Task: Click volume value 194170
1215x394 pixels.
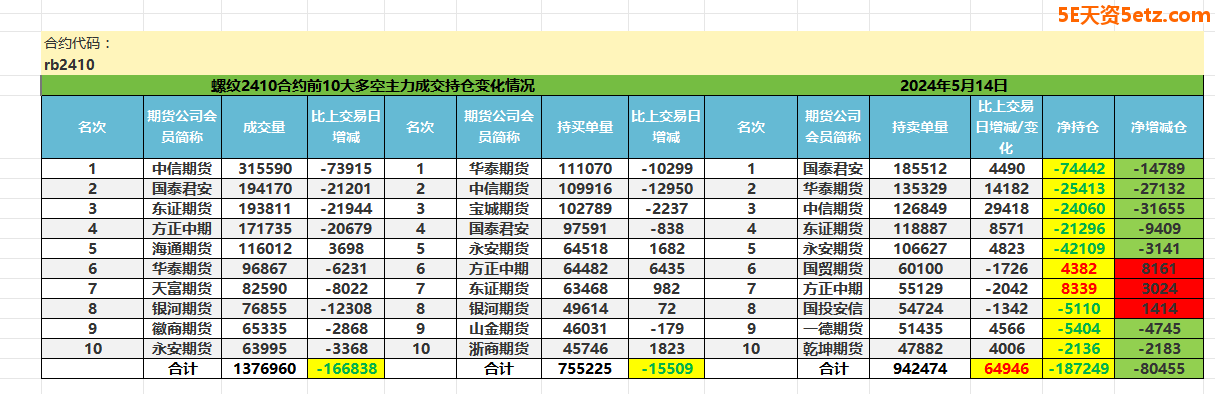Action: pos(265,188)
